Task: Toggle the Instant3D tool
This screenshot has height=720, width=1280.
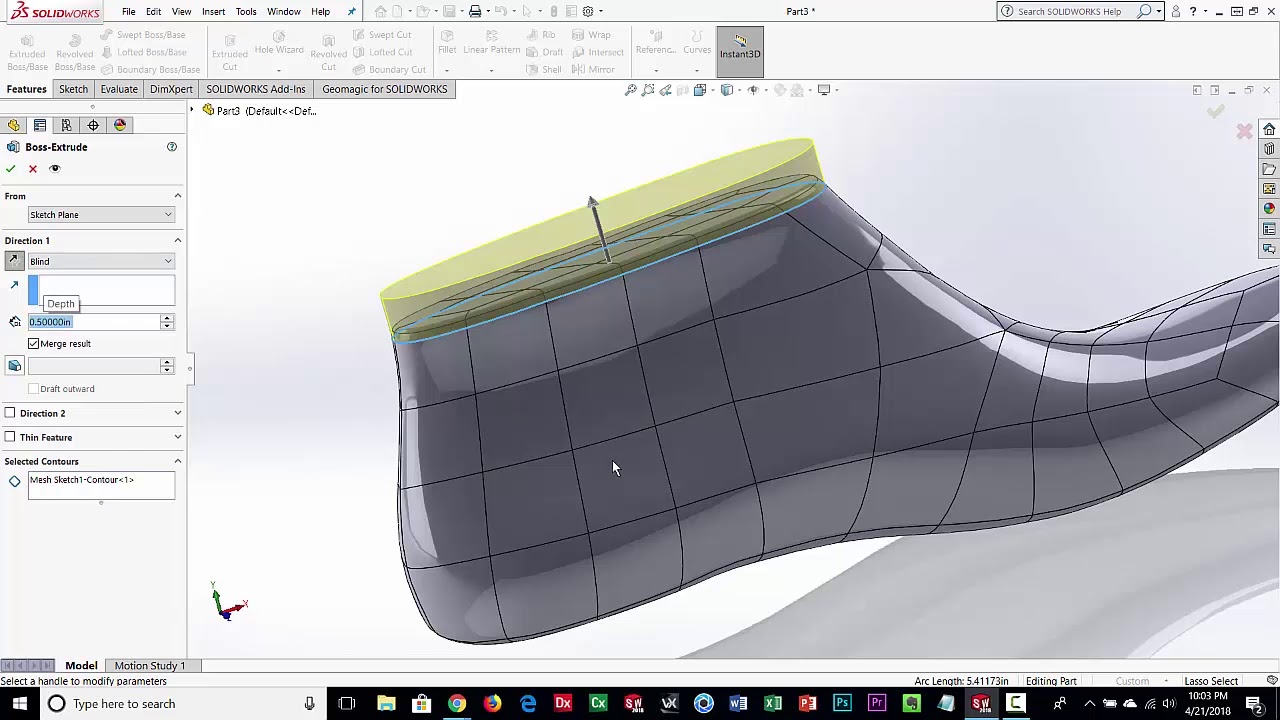Action: pos(740,51)
